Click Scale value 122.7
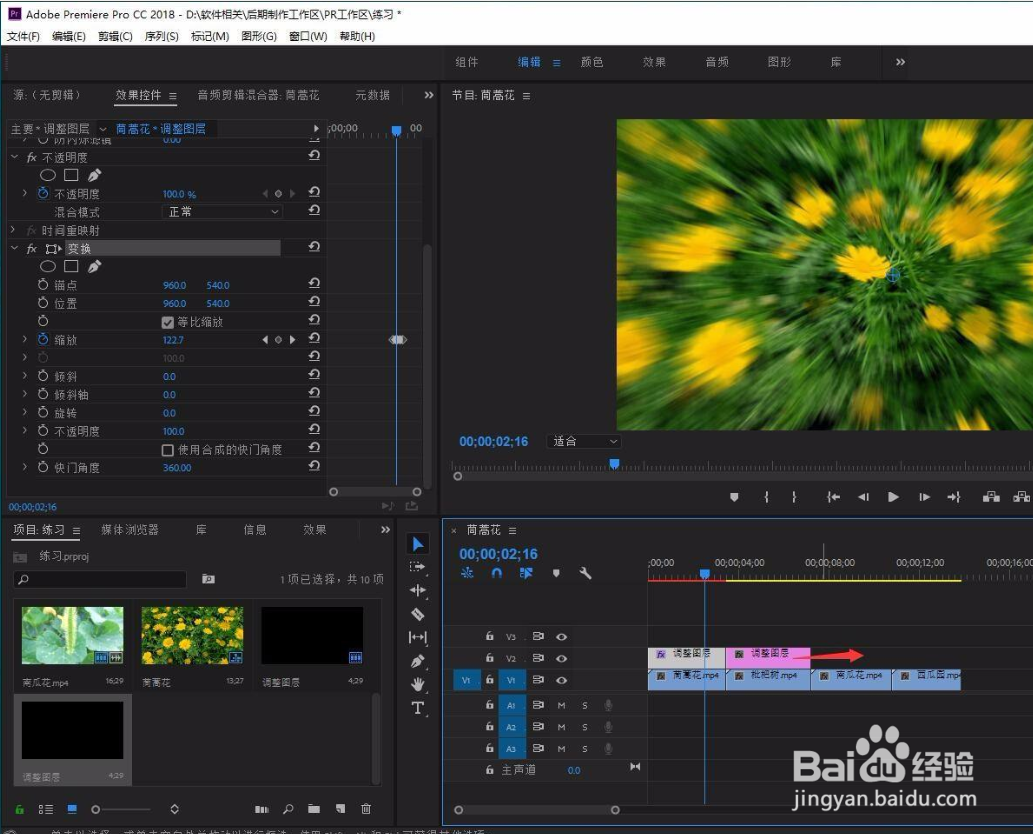This screenshot has width=1033, height=834. 173,340
